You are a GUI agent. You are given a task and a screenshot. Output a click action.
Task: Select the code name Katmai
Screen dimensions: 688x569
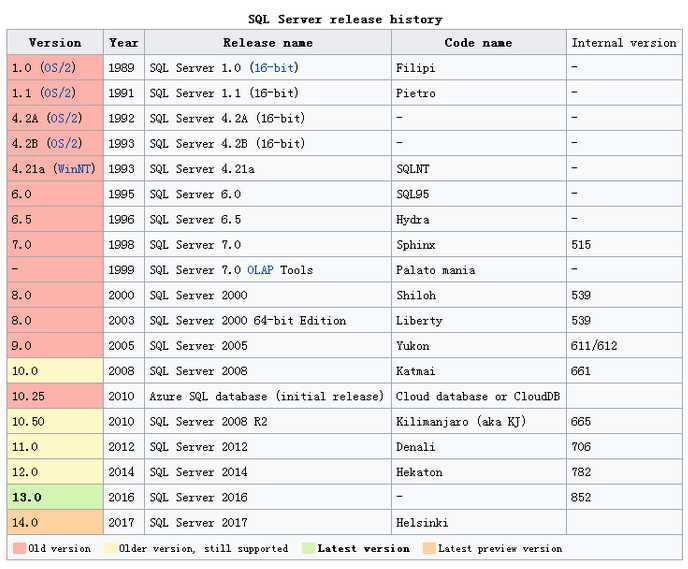tap(416, 371)
